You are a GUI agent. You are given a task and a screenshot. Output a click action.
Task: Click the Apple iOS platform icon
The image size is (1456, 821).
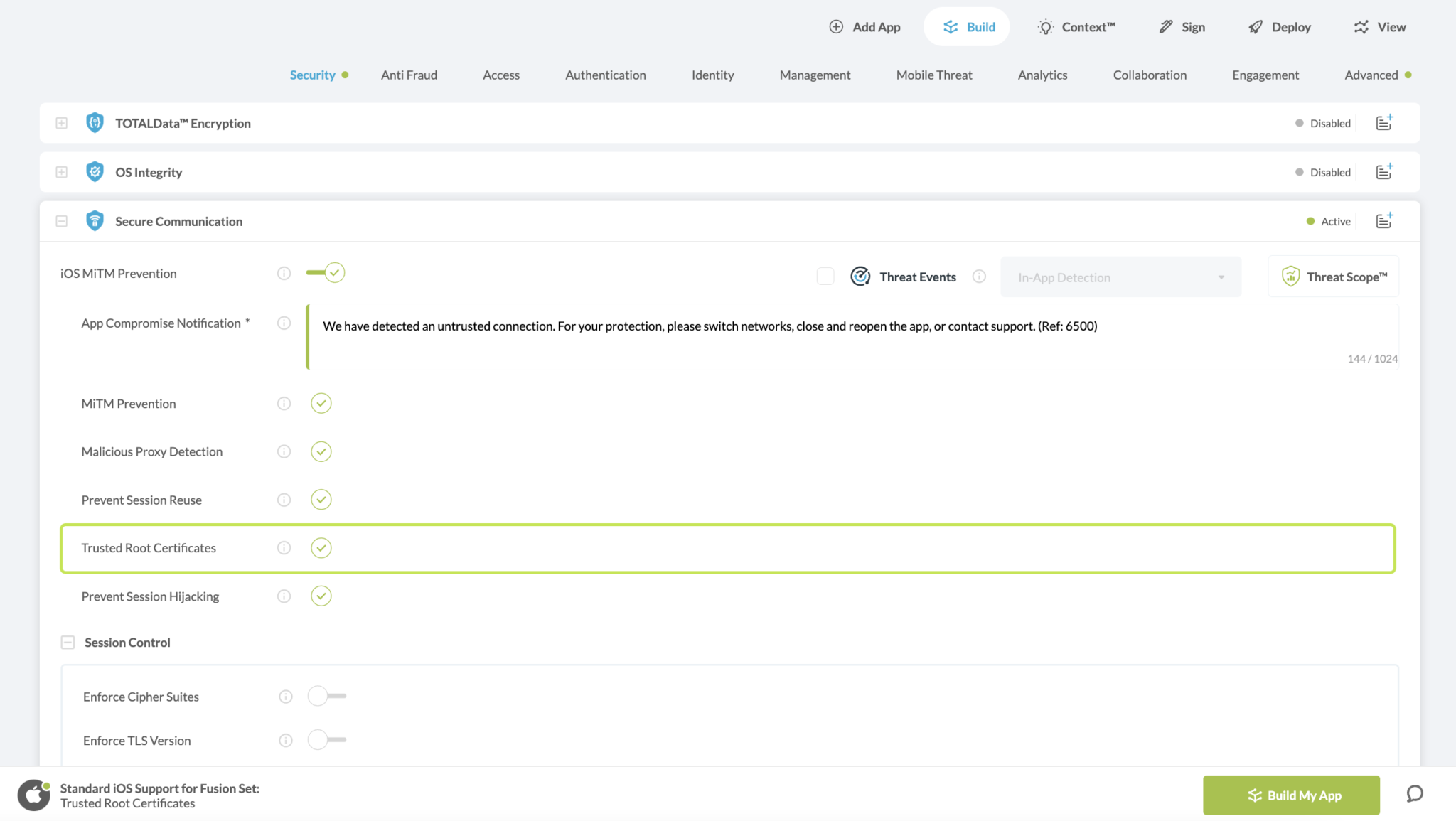33,795
